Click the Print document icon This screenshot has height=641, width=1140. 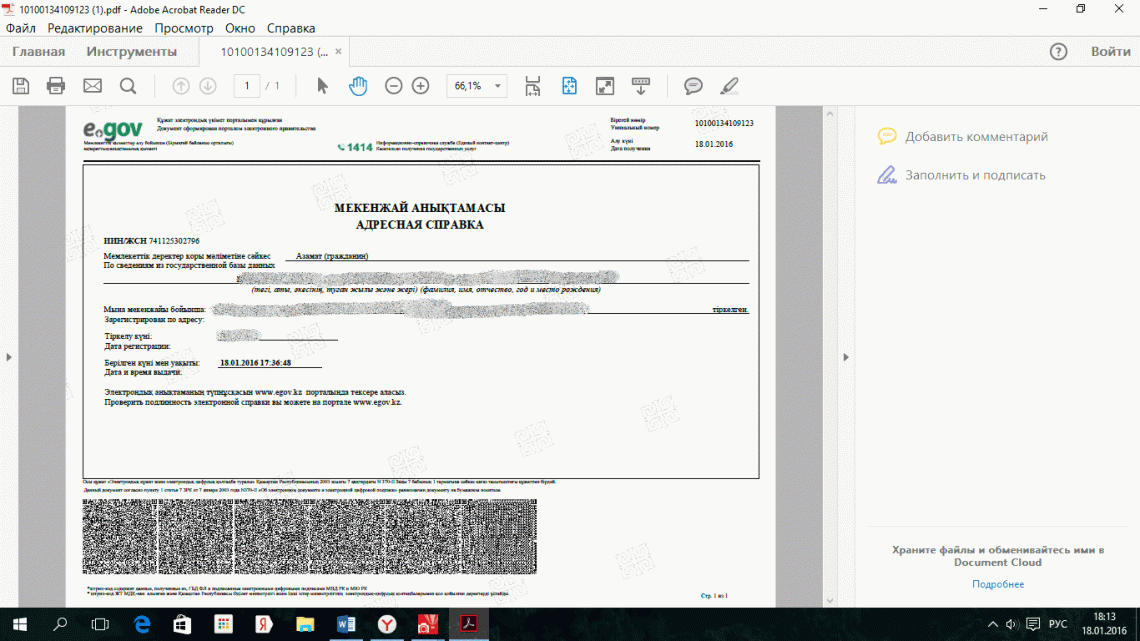pos(56,86)
